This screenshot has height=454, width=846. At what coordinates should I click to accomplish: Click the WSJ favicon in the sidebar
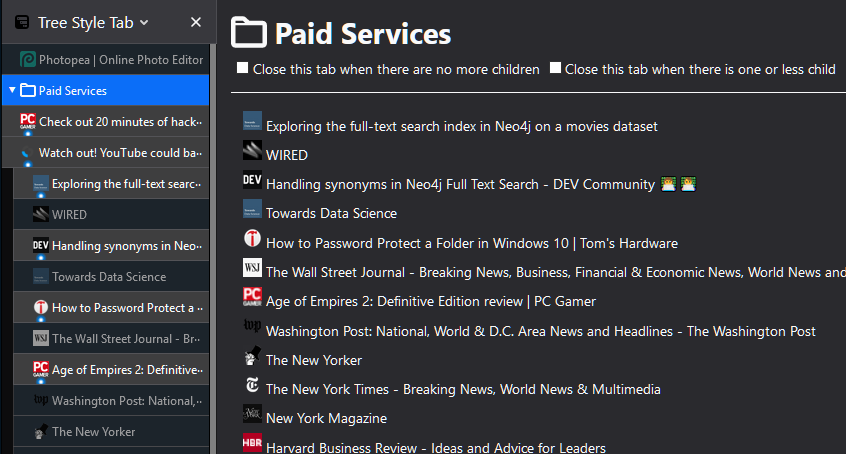point(40,338)
